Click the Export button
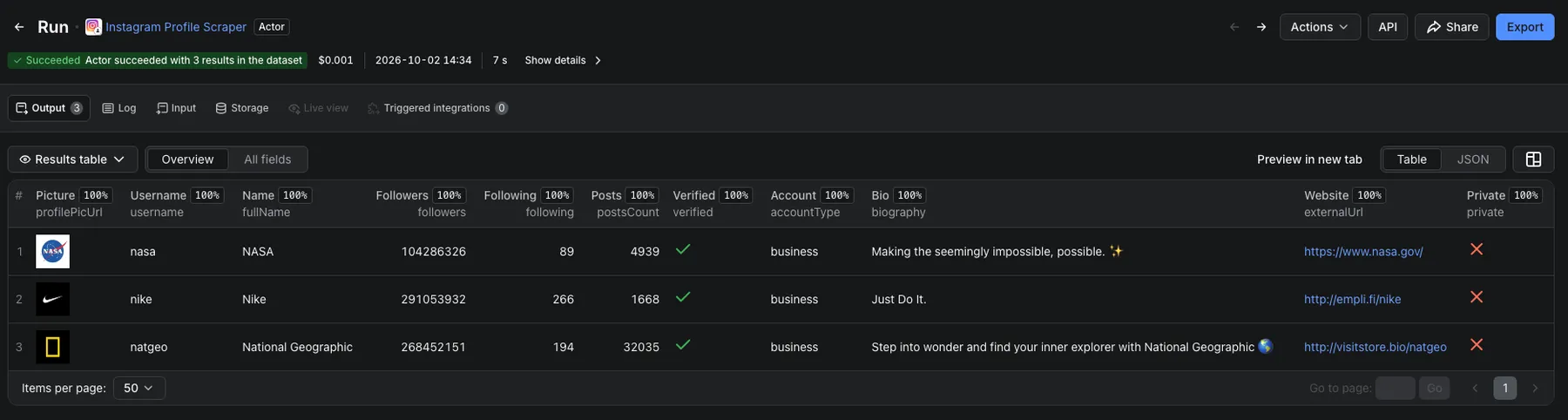The height and width of the screenshot is (420, 1568). point(1524,27)
